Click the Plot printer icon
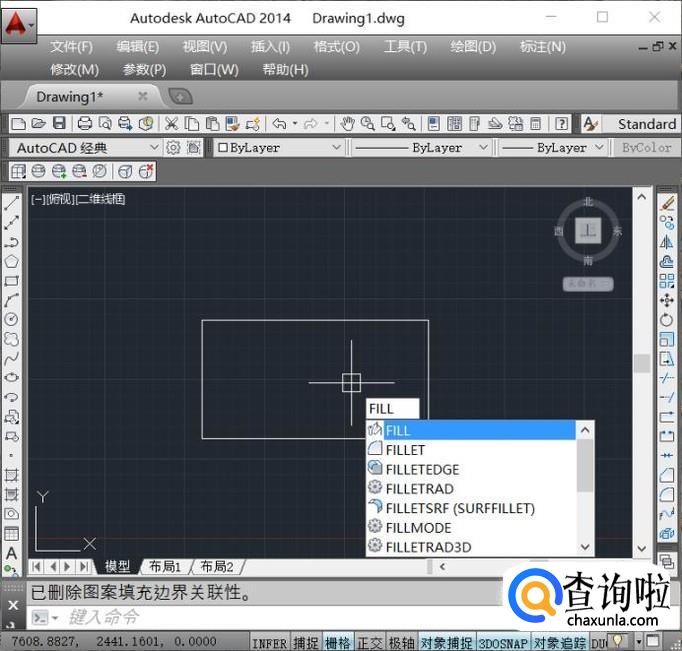 click(x=85, y=124)
